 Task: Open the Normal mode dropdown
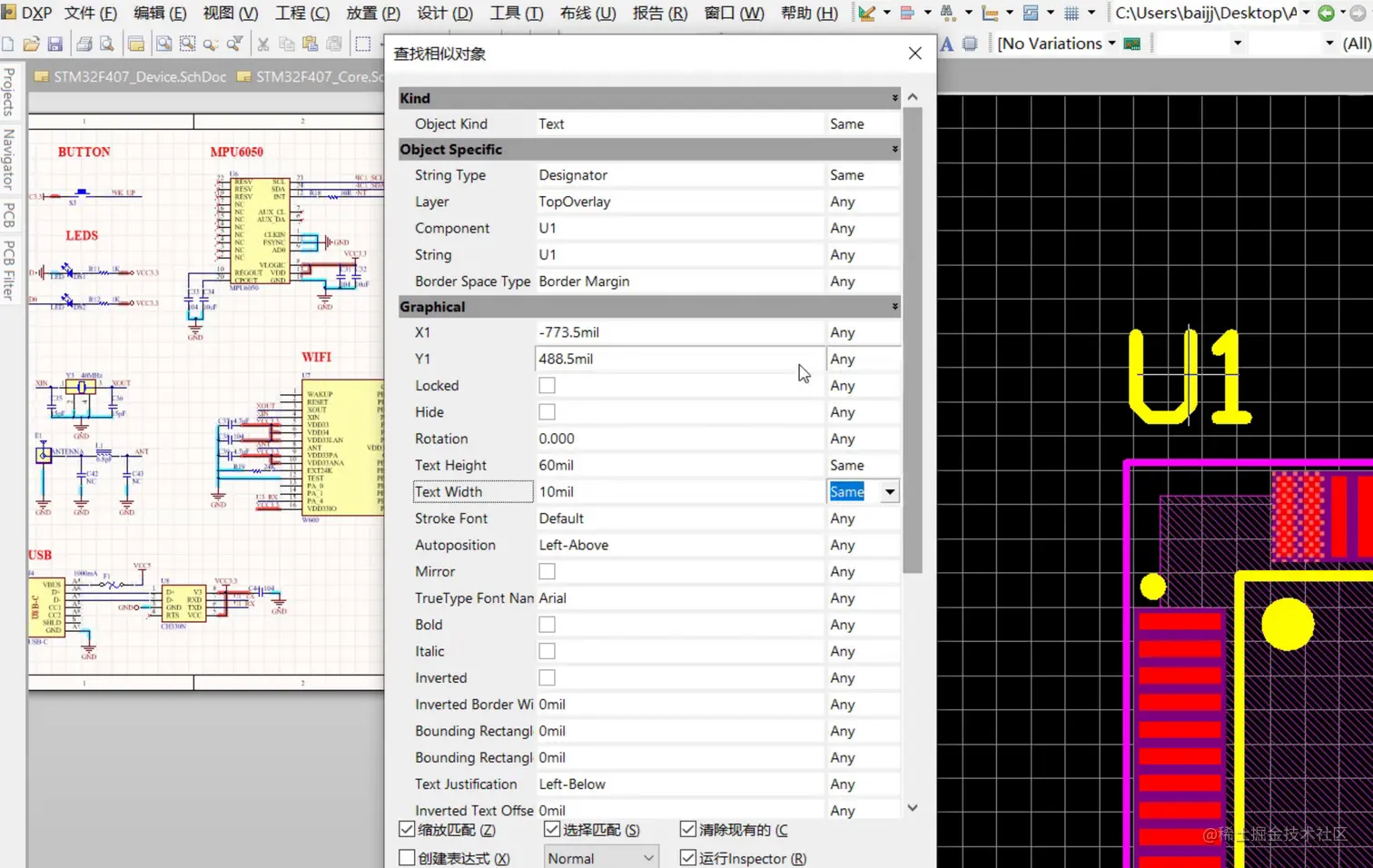600,858
